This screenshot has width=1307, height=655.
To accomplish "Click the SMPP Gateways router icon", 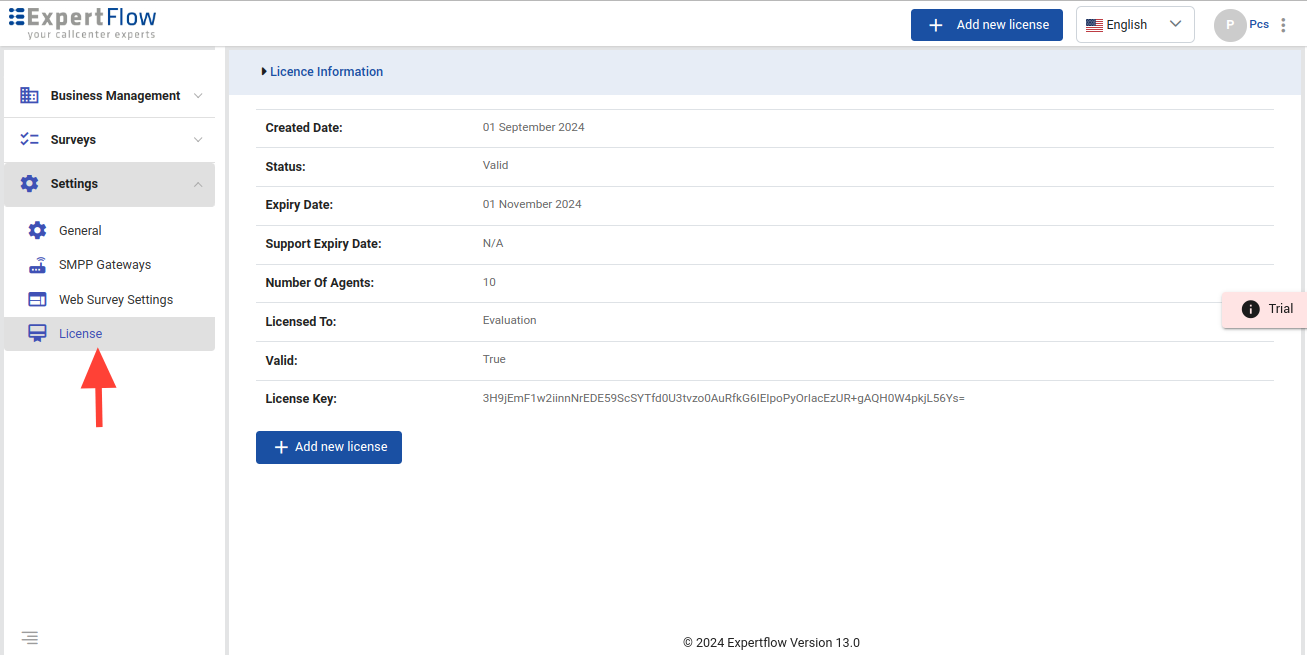I will pyautogui.click(x=37, y=265).
